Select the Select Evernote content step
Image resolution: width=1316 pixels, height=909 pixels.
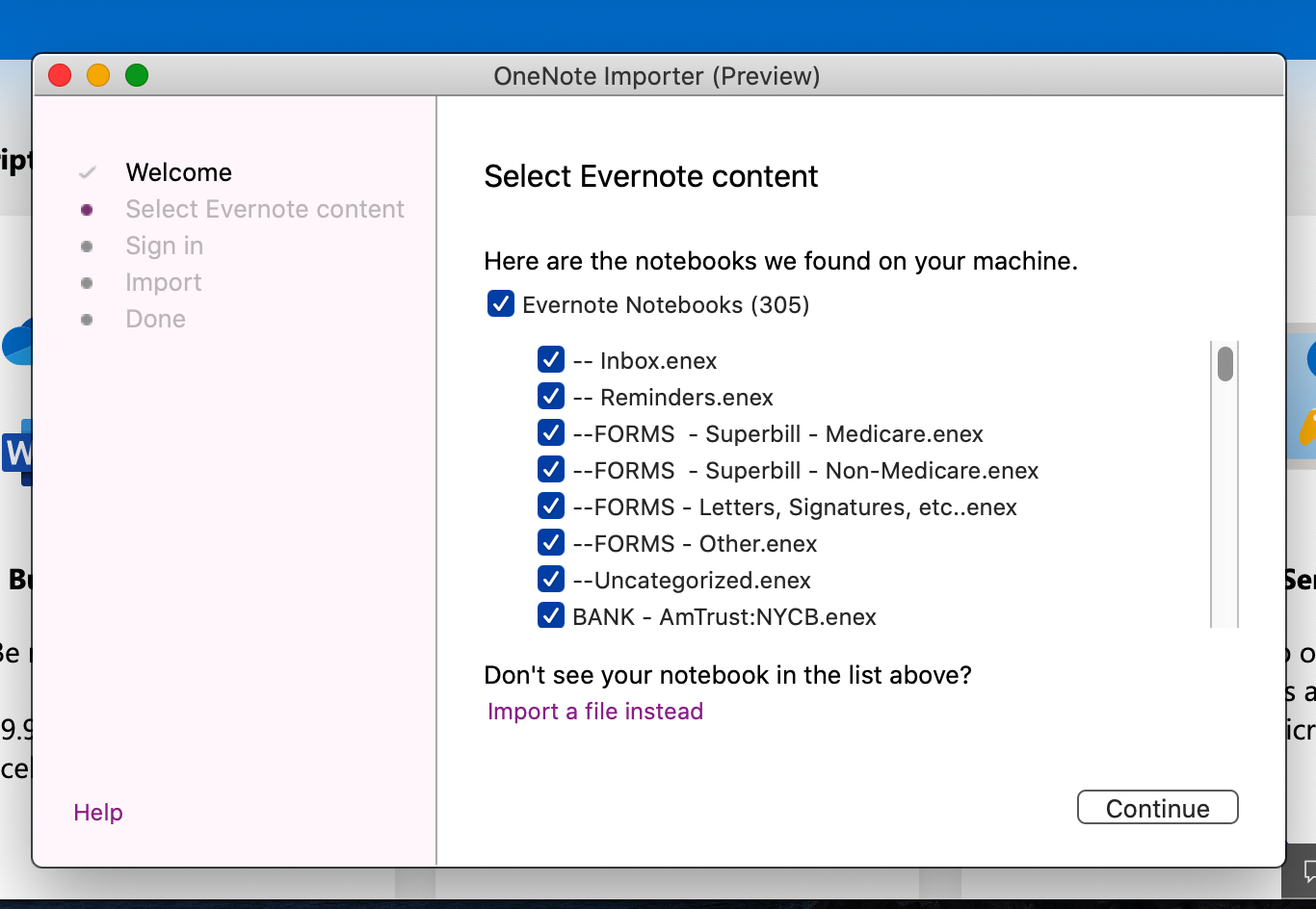265,209
